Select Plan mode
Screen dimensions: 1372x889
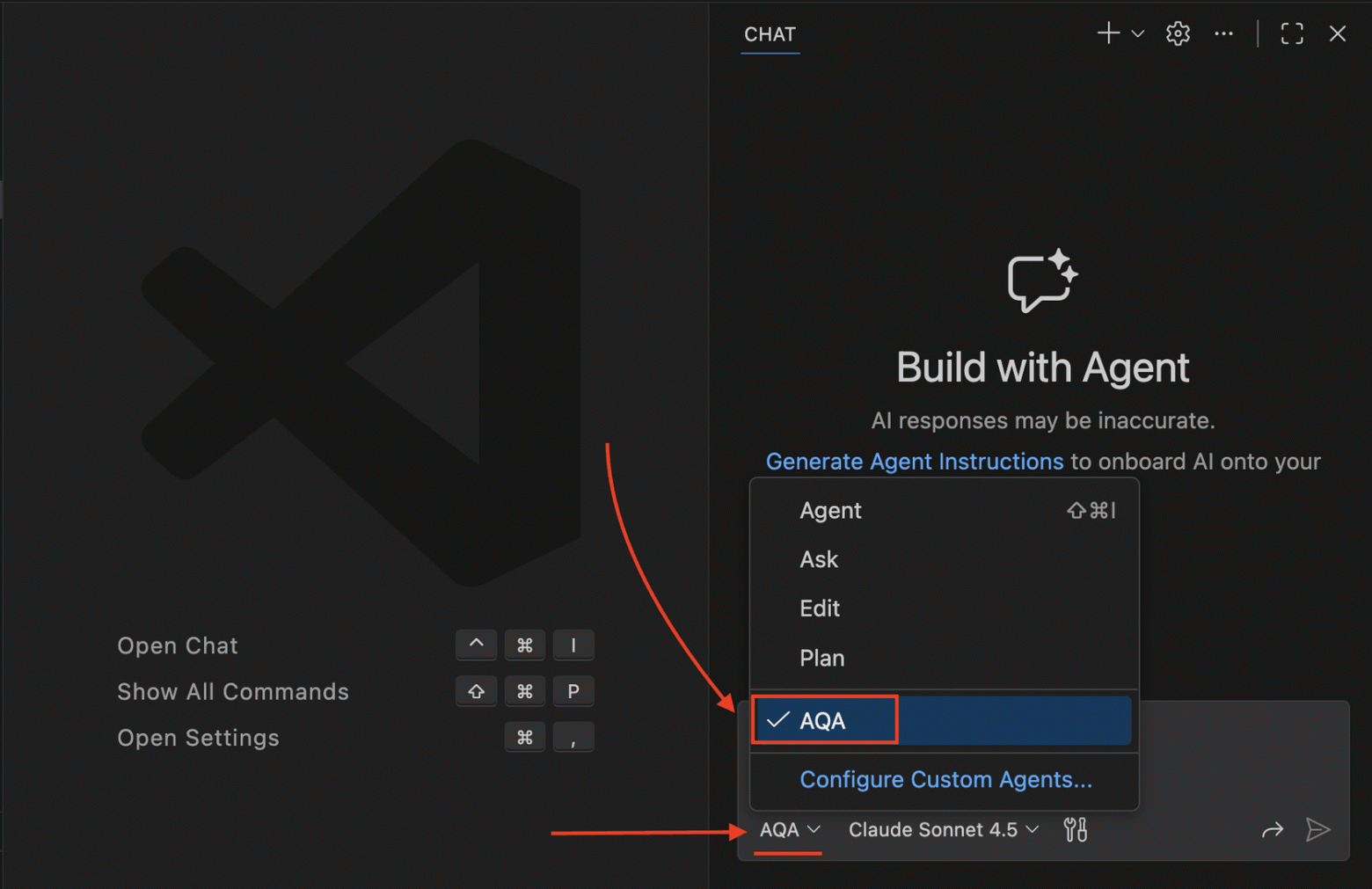click(821, 657)
